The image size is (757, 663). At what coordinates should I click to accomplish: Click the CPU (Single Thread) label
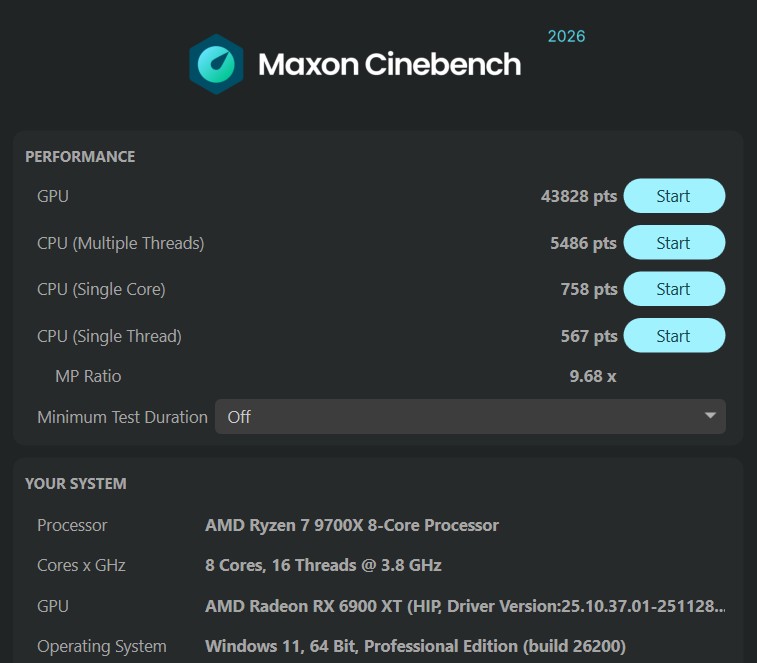click(110, 336)
